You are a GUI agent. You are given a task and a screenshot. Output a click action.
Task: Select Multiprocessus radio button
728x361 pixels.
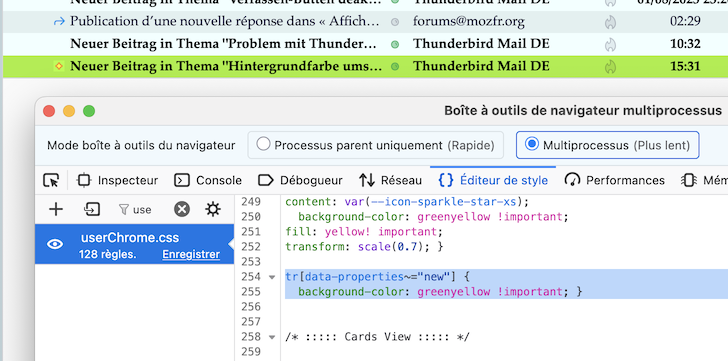tap(532, 144)
